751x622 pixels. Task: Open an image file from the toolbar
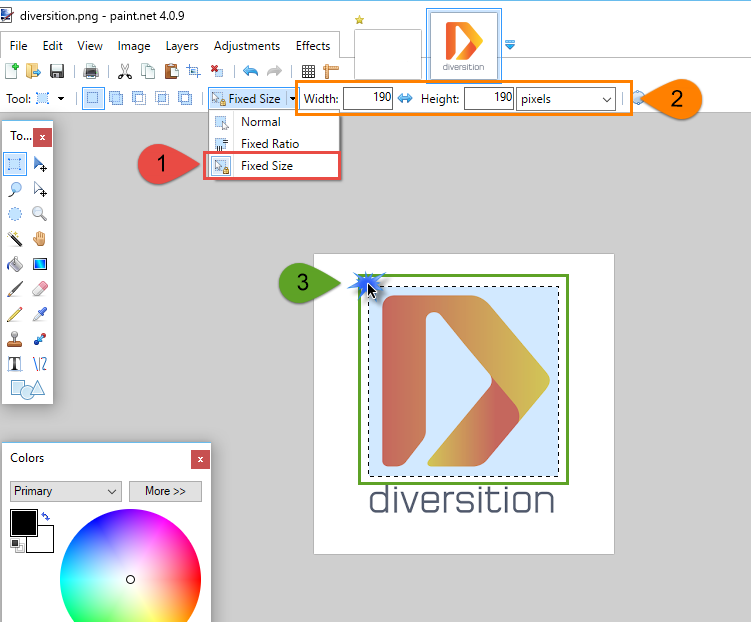click(x=33, y=71)
